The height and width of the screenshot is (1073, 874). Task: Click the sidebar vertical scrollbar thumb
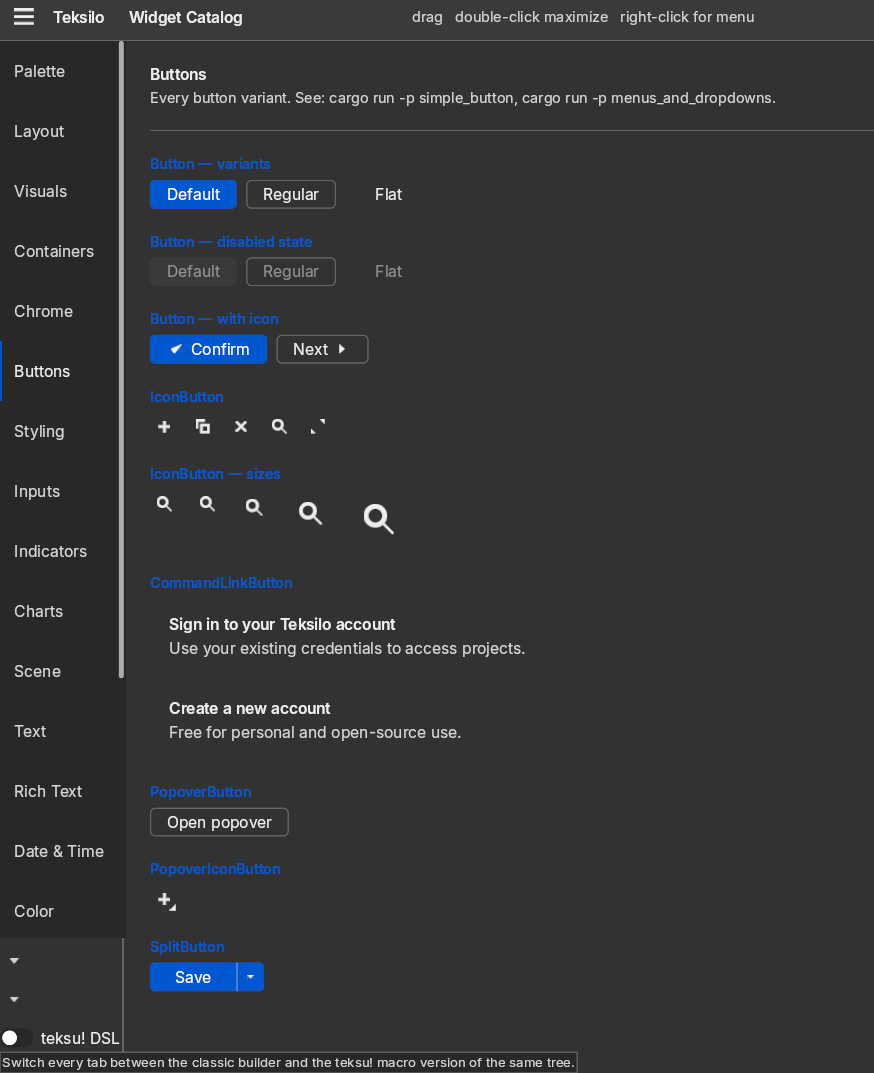point(121,359)
